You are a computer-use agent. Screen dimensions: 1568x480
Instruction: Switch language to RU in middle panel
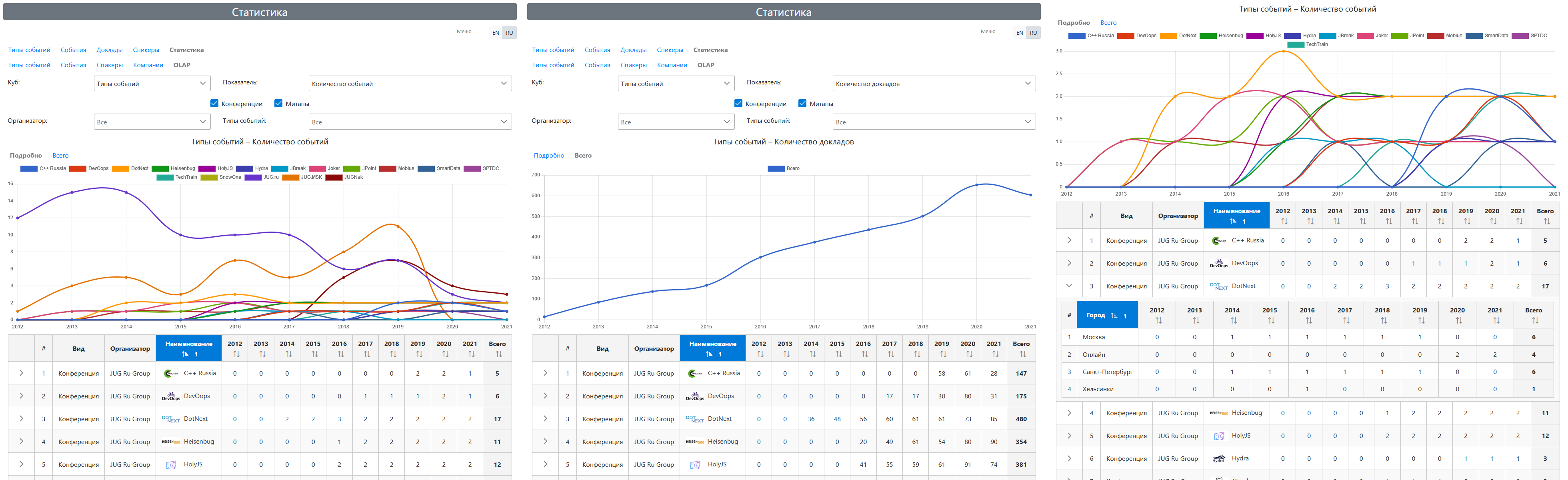coord(1034,33)
